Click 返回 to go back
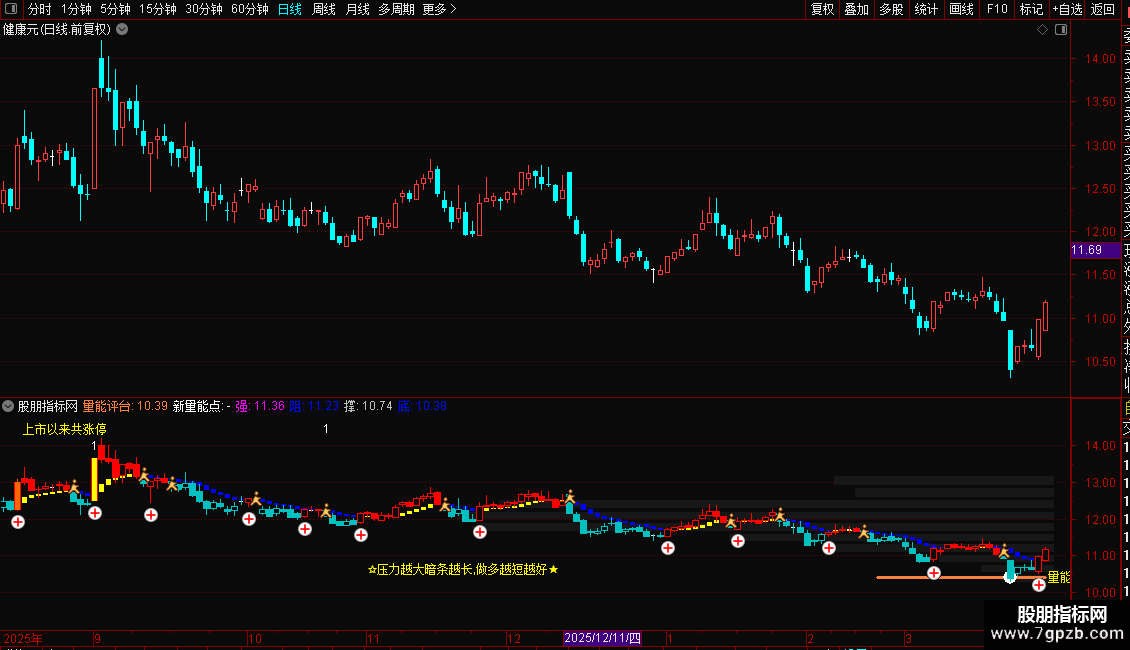1130x650 pixels. (1103, 9)
